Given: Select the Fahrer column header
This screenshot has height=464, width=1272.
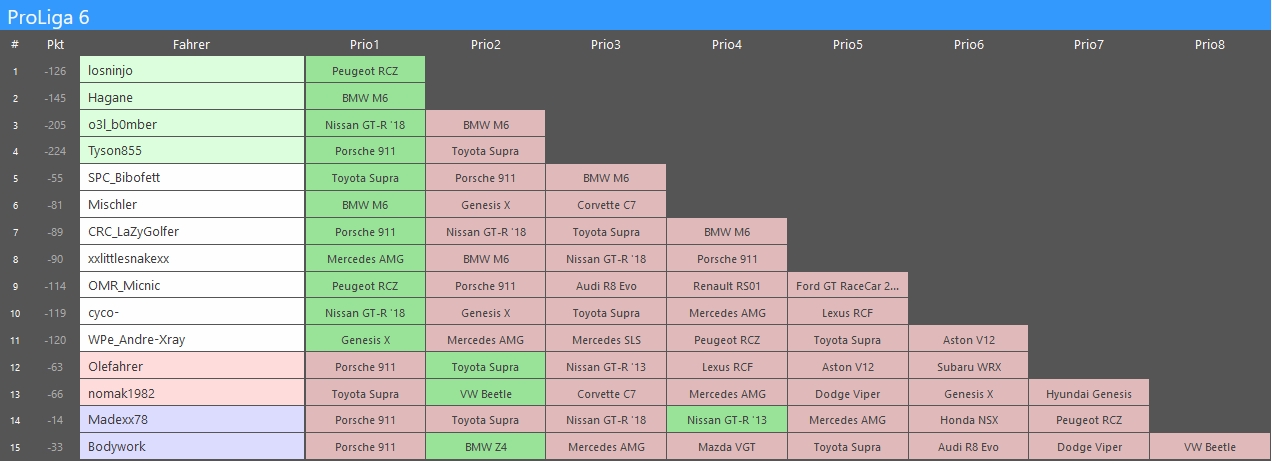Looking at the screenshot, I should 191,44.
